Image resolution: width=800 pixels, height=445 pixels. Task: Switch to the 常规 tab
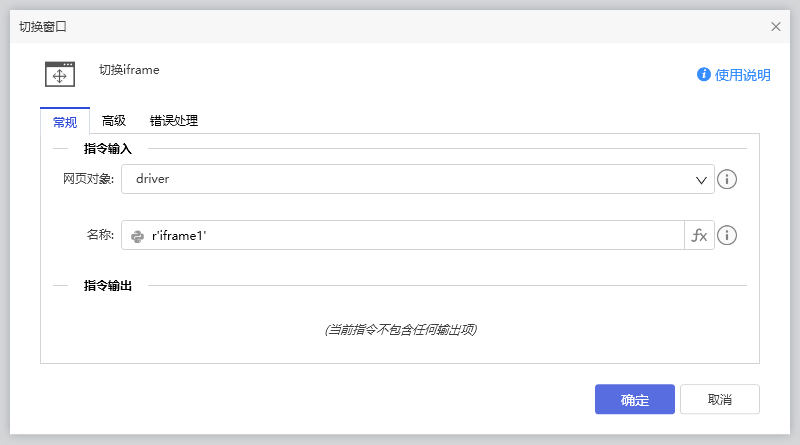pyautogui.click(x=65, y=121)
